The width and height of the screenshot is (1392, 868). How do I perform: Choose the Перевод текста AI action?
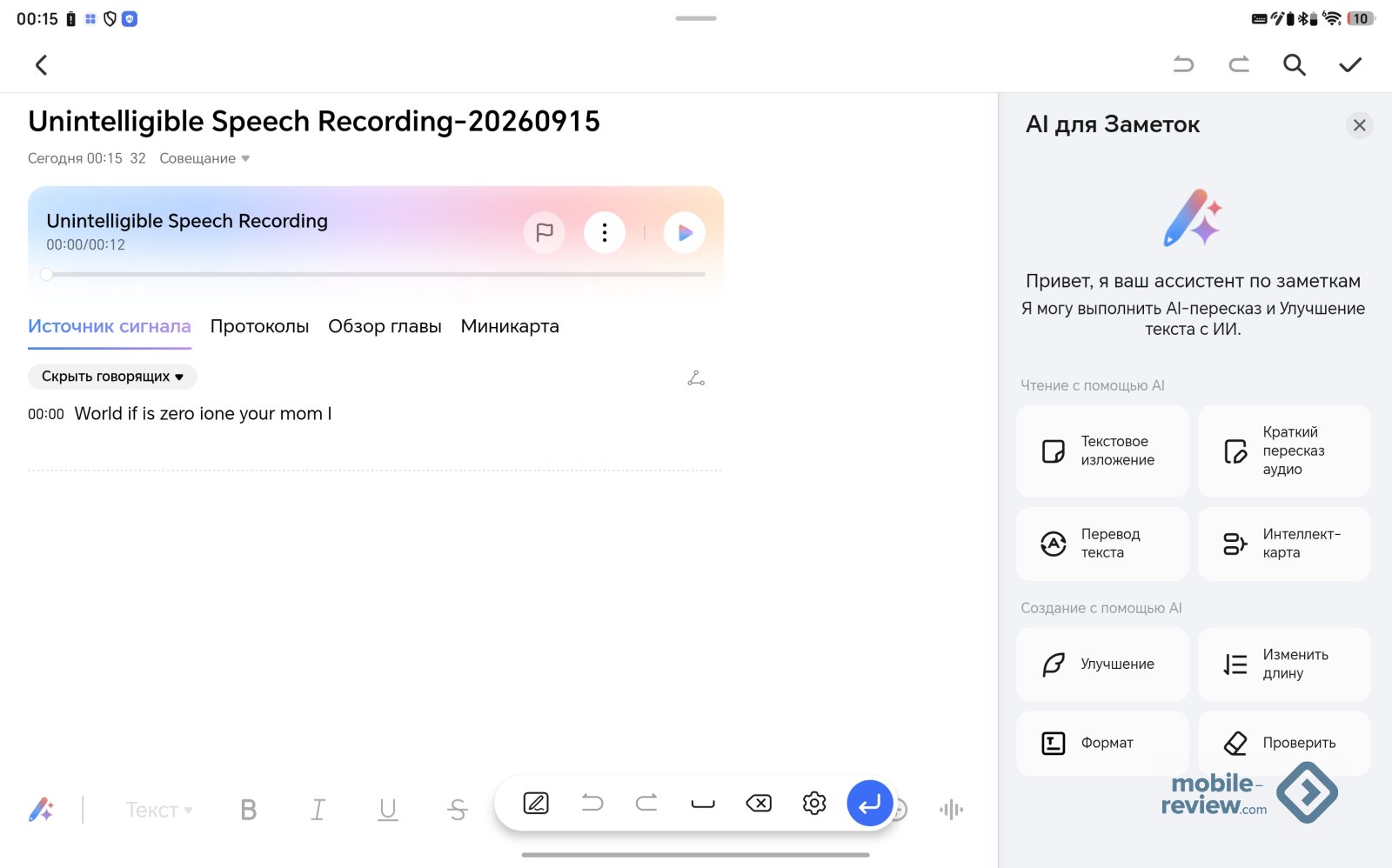click(1102, 544)
